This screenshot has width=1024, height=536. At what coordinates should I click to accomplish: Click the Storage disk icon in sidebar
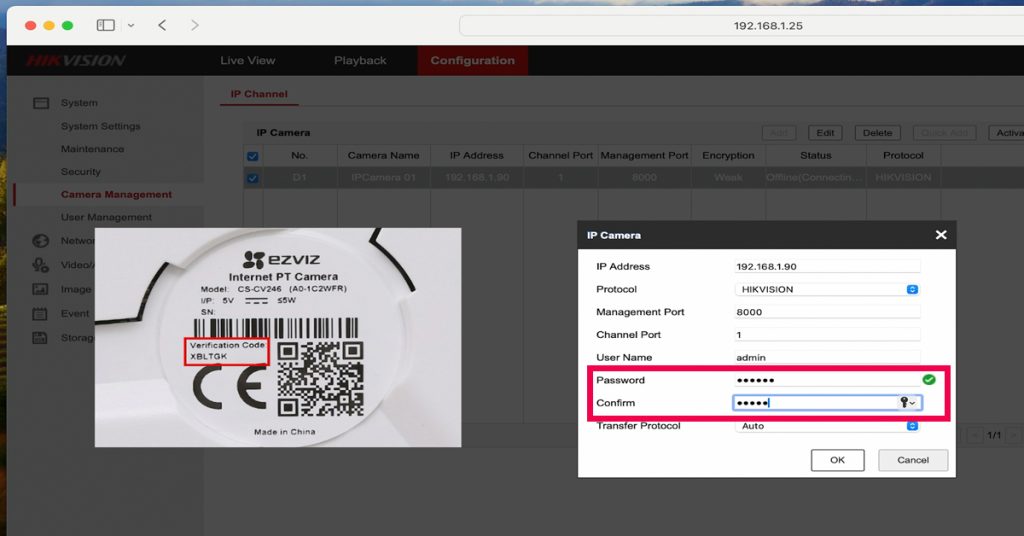pyautogui.click(x=41, y=338)
